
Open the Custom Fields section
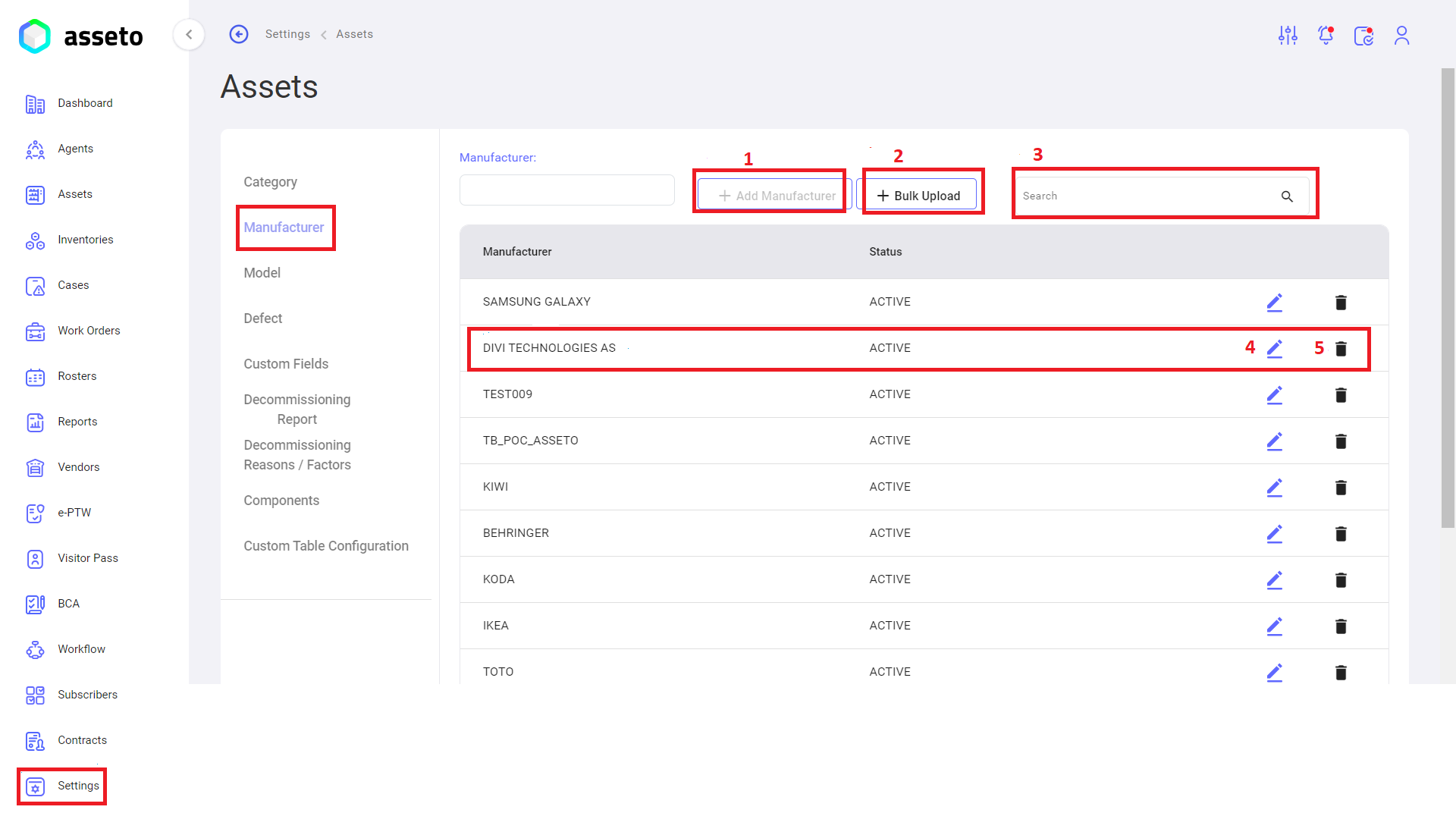[286, 364]
